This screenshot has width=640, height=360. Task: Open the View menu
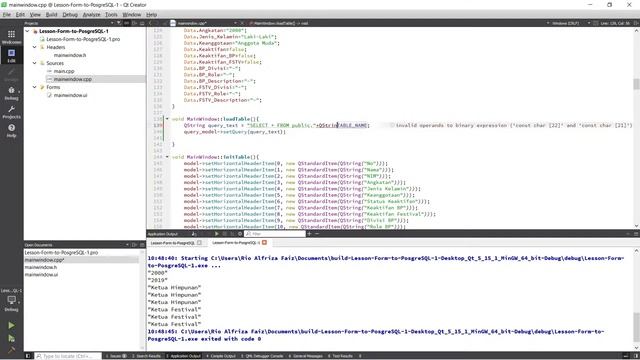pyautogui.click(x=35, y=15)
